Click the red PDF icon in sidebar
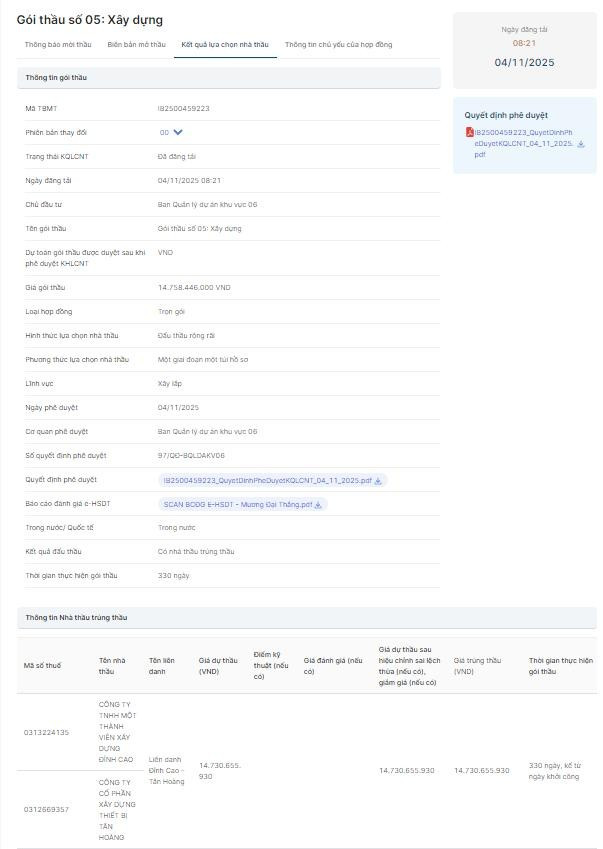 (469, 132)
